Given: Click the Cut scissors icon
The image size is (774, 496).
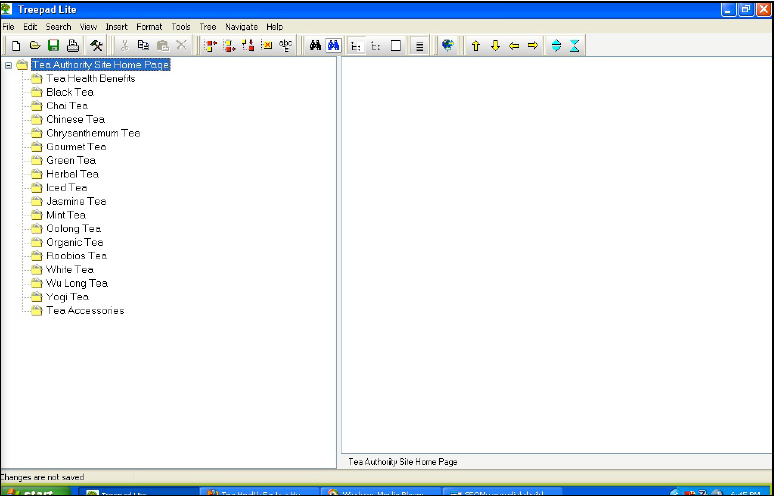Looking at the screenshot, I should 124,46.
